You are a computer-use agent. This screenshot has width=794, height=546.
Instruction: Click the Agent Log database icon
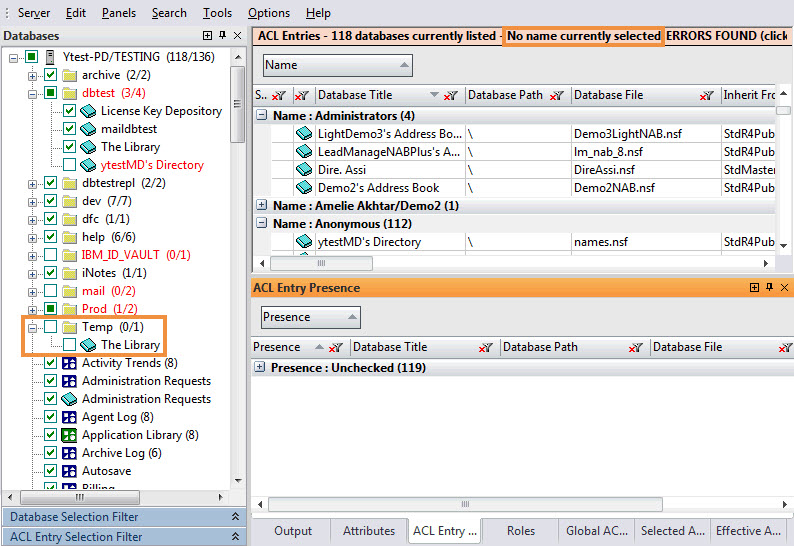[70, 417]
